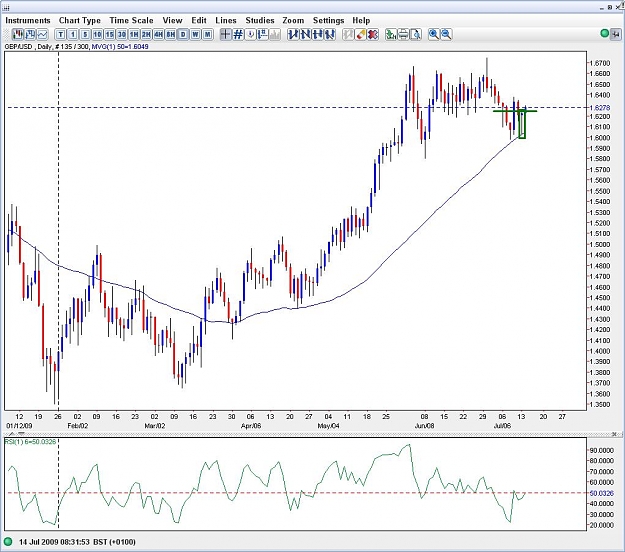Zoom in with the plus magnifier

(x=434, y=34)
